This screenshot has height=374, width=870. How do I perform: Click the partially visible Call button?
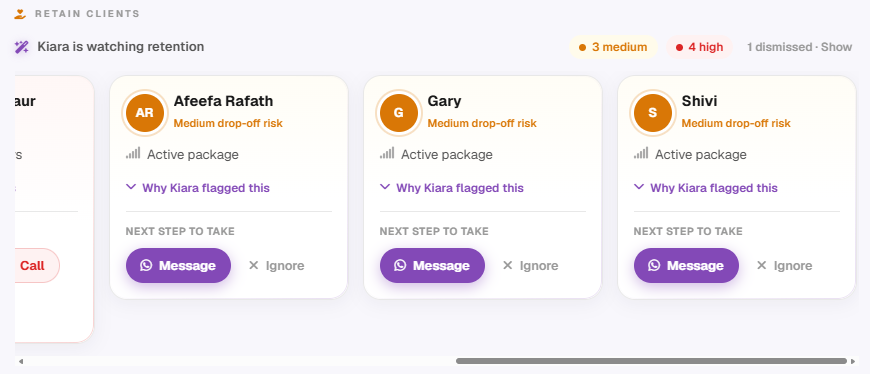pos(37,266)
